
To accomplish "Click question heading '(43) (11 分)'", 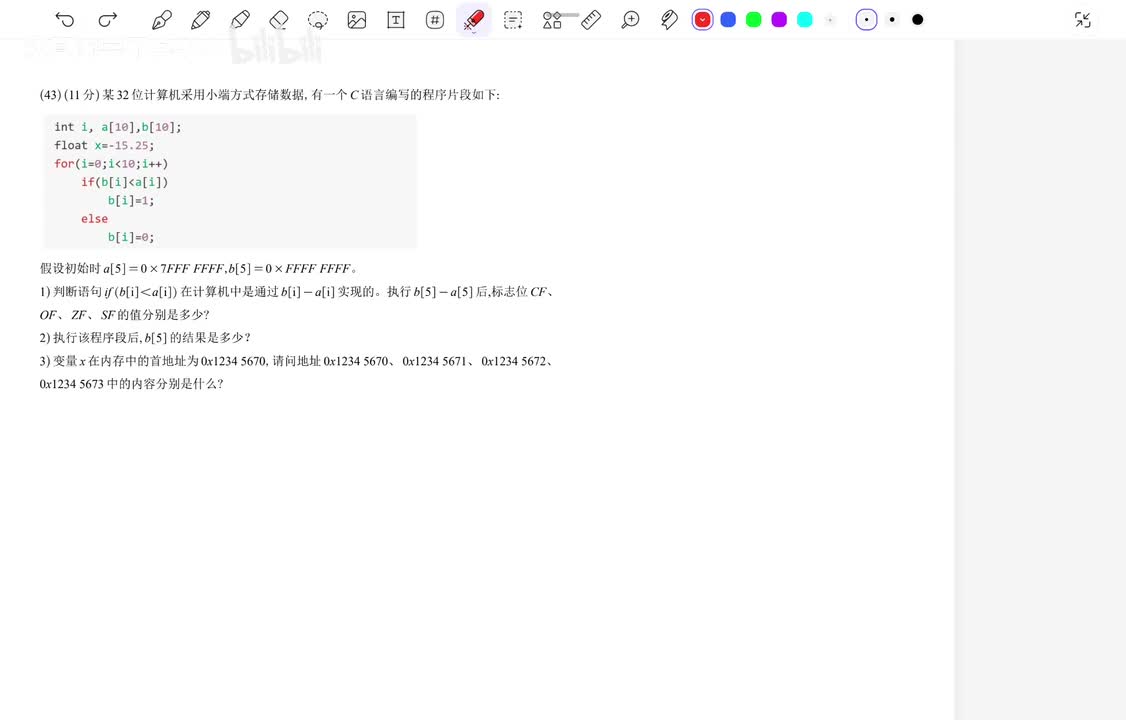I will click(69, 95).
